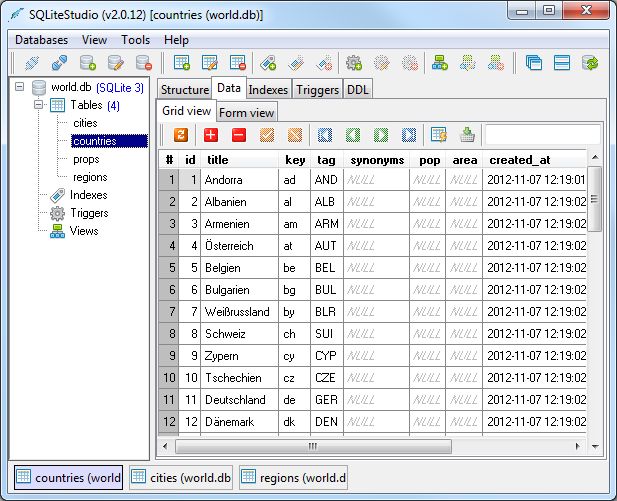Click the filter input field
This screenshot has height=501, width=617.
click(x=543, y=135)
